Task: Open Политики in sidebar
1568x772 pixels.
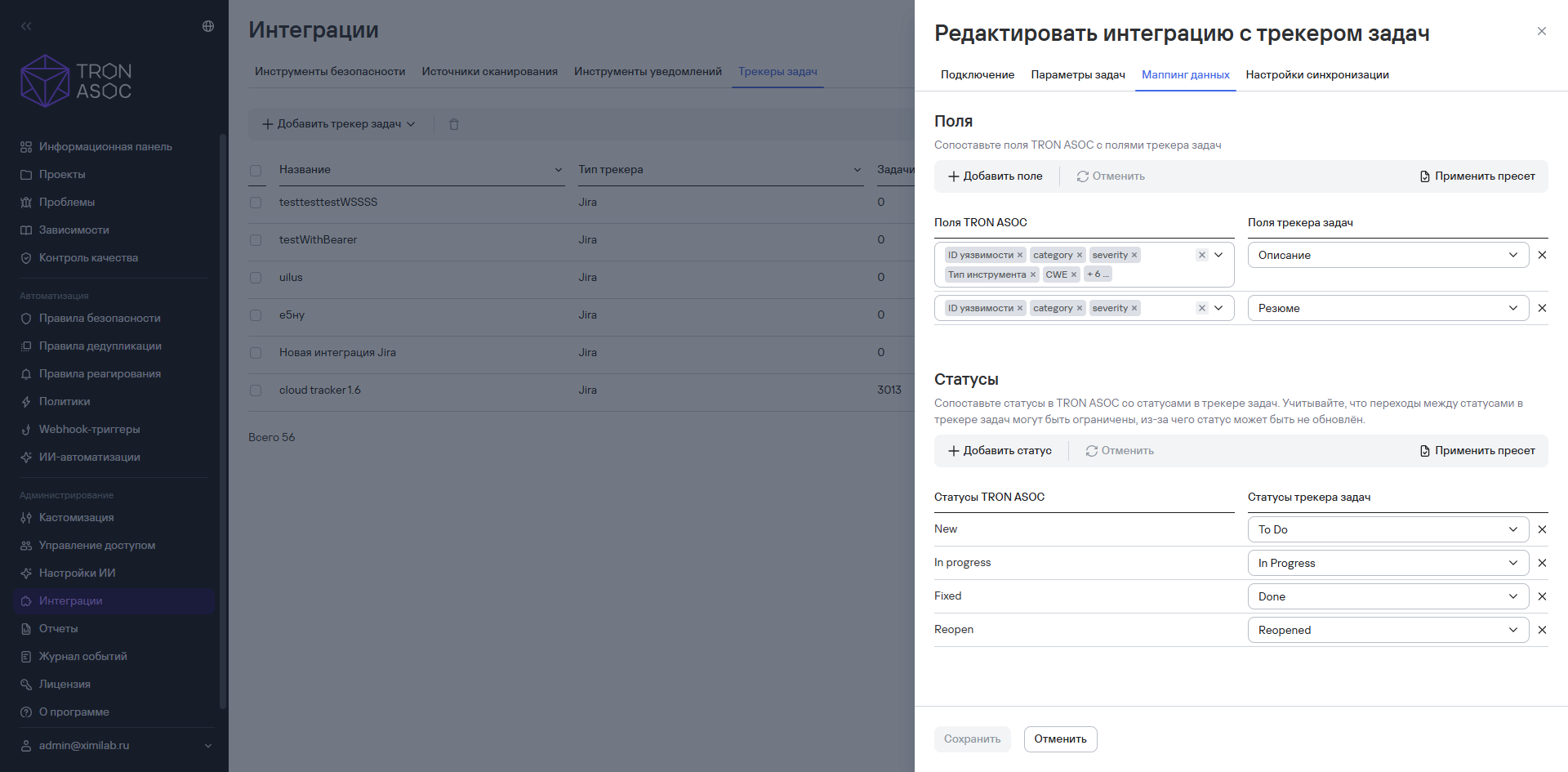Action: coord(65,402)
